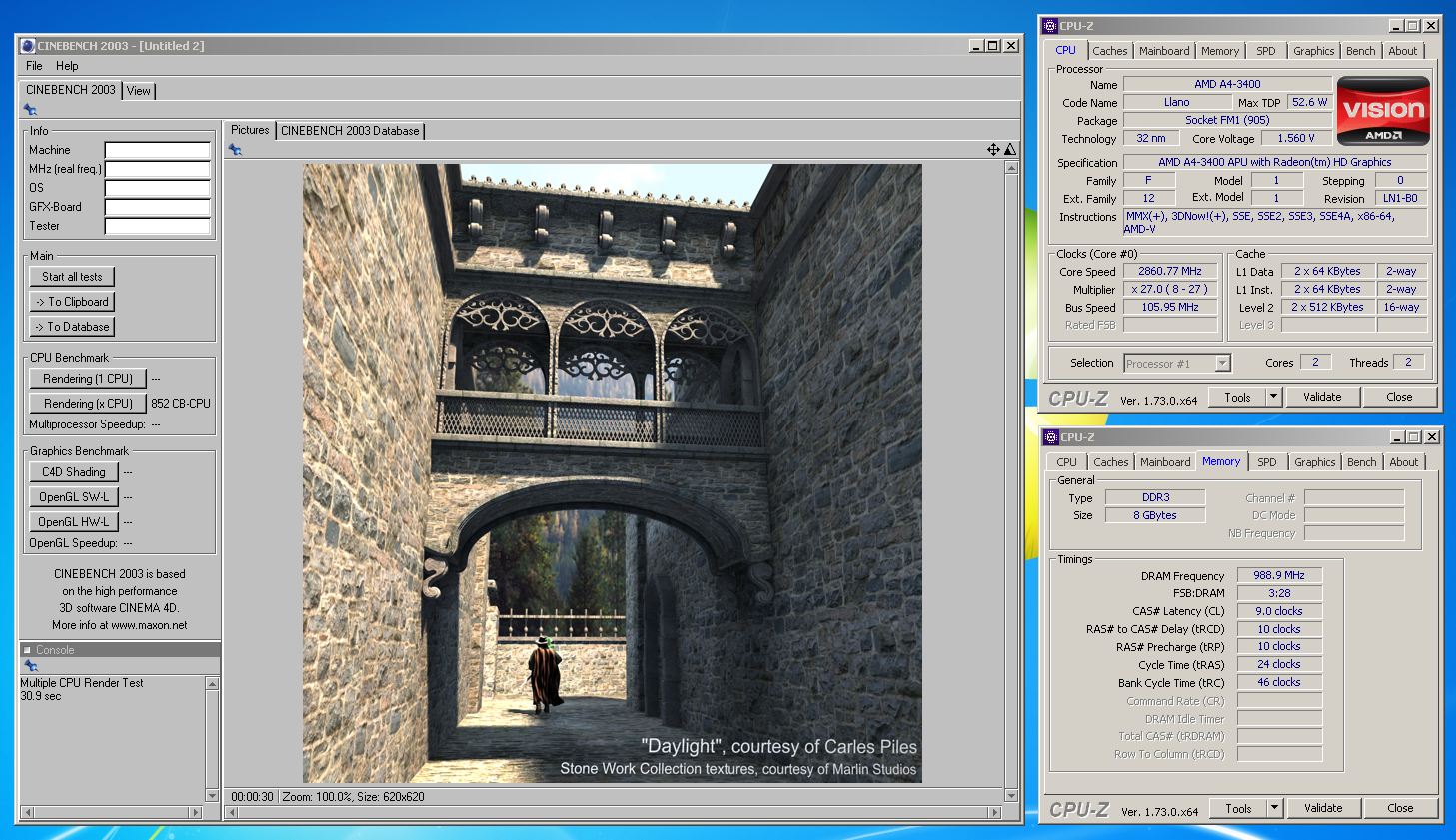Click the Start all tests button
Screen dimensions: 1456x840
click(72, 277)
